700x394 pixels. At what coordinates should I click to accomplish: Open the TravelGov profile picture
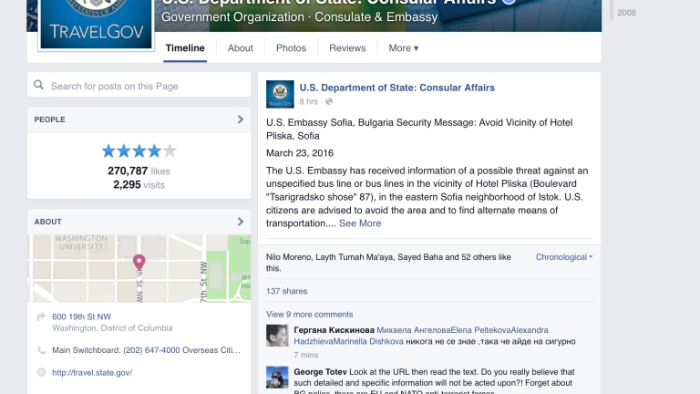click(x=96, y=24)
